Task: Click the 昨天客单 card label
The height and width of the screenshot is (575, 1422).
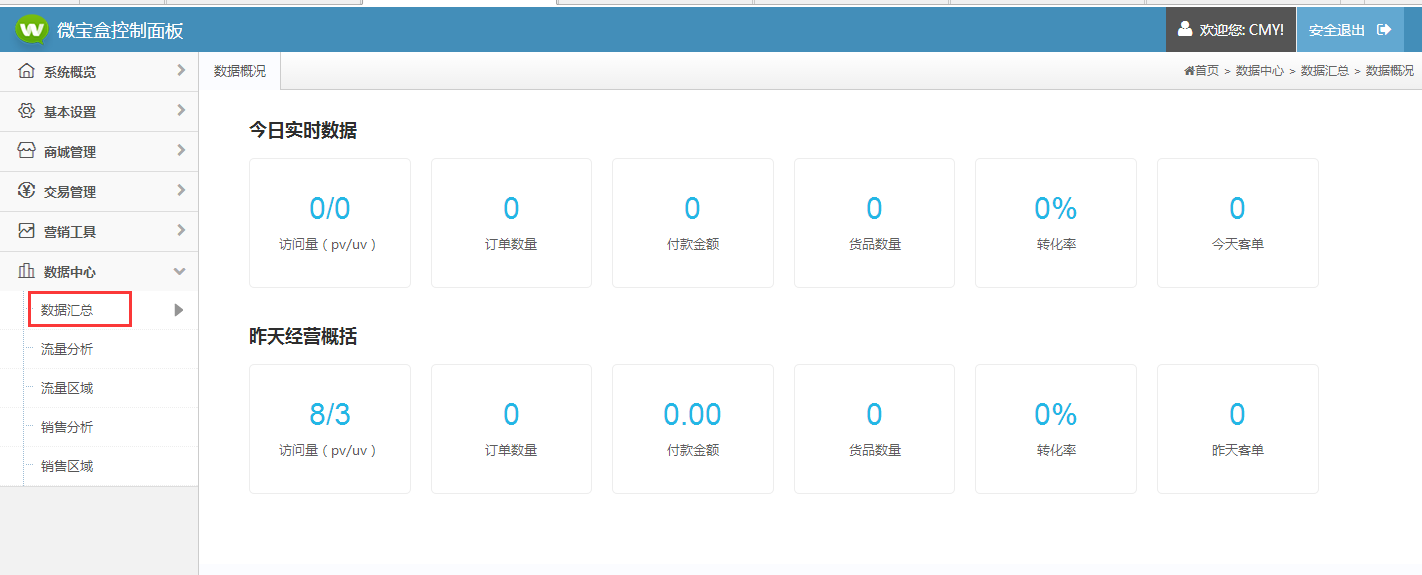Action: (1237, 450)
